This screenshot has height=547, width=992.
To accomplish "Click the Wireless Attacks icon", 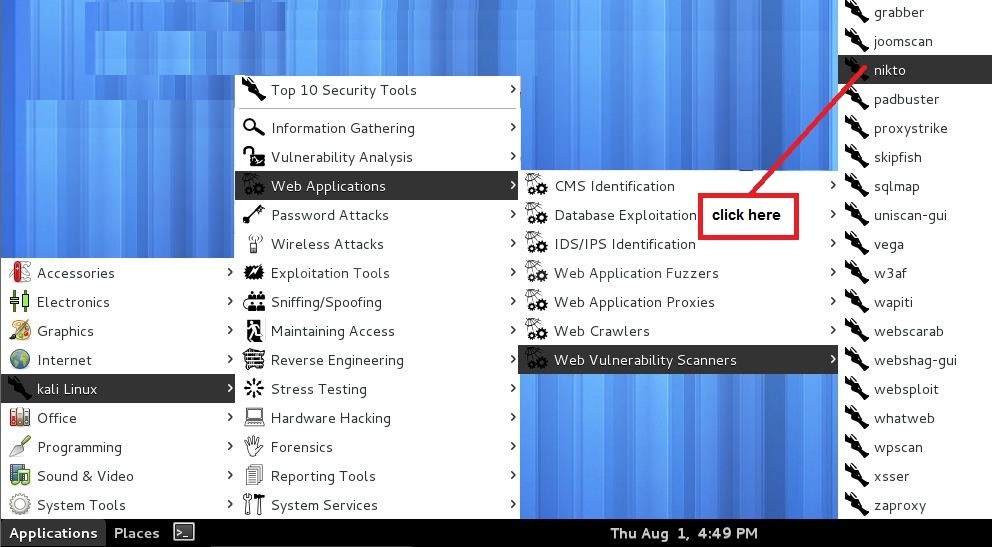I will click(254, 243).
